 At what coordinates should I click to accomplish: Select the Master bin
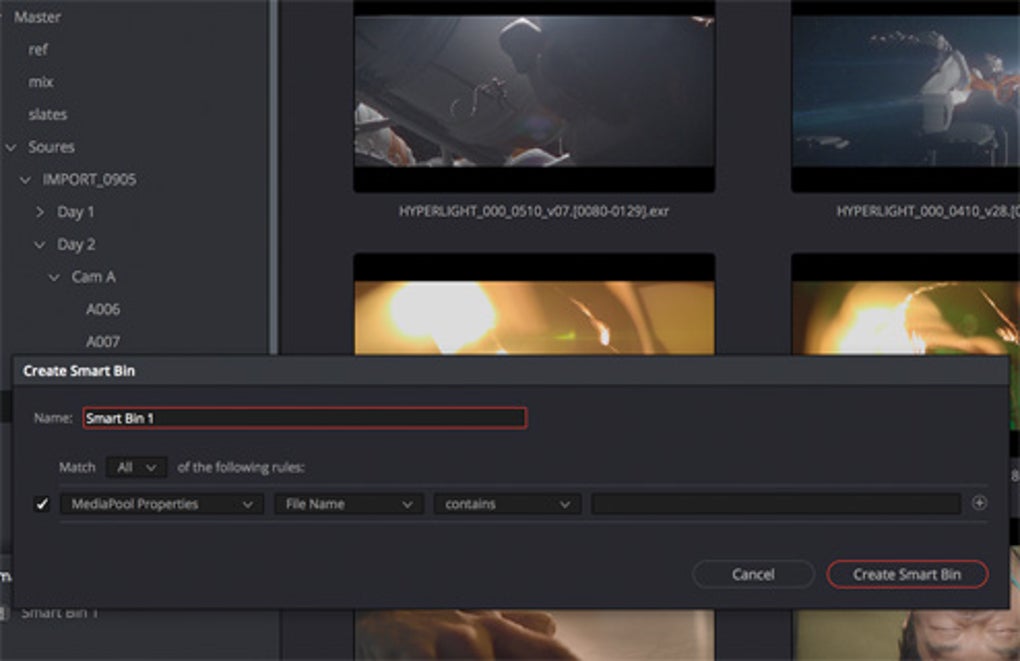[37, 17]
